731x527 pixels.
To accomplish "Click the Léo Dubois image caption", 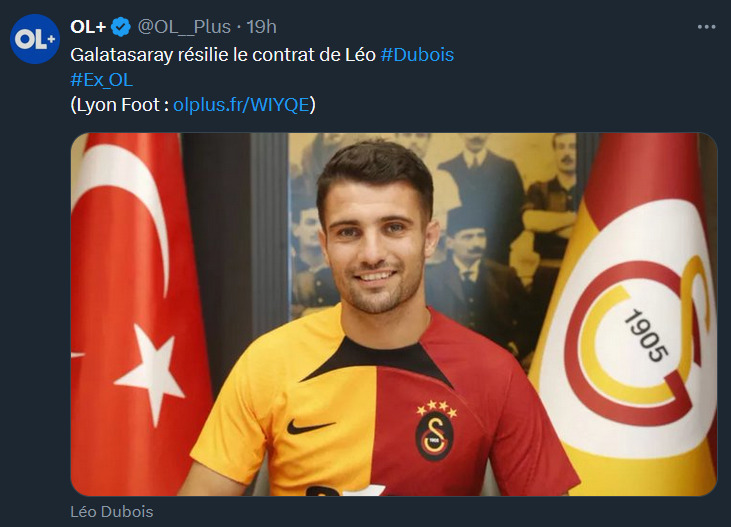I will [112, 512].
